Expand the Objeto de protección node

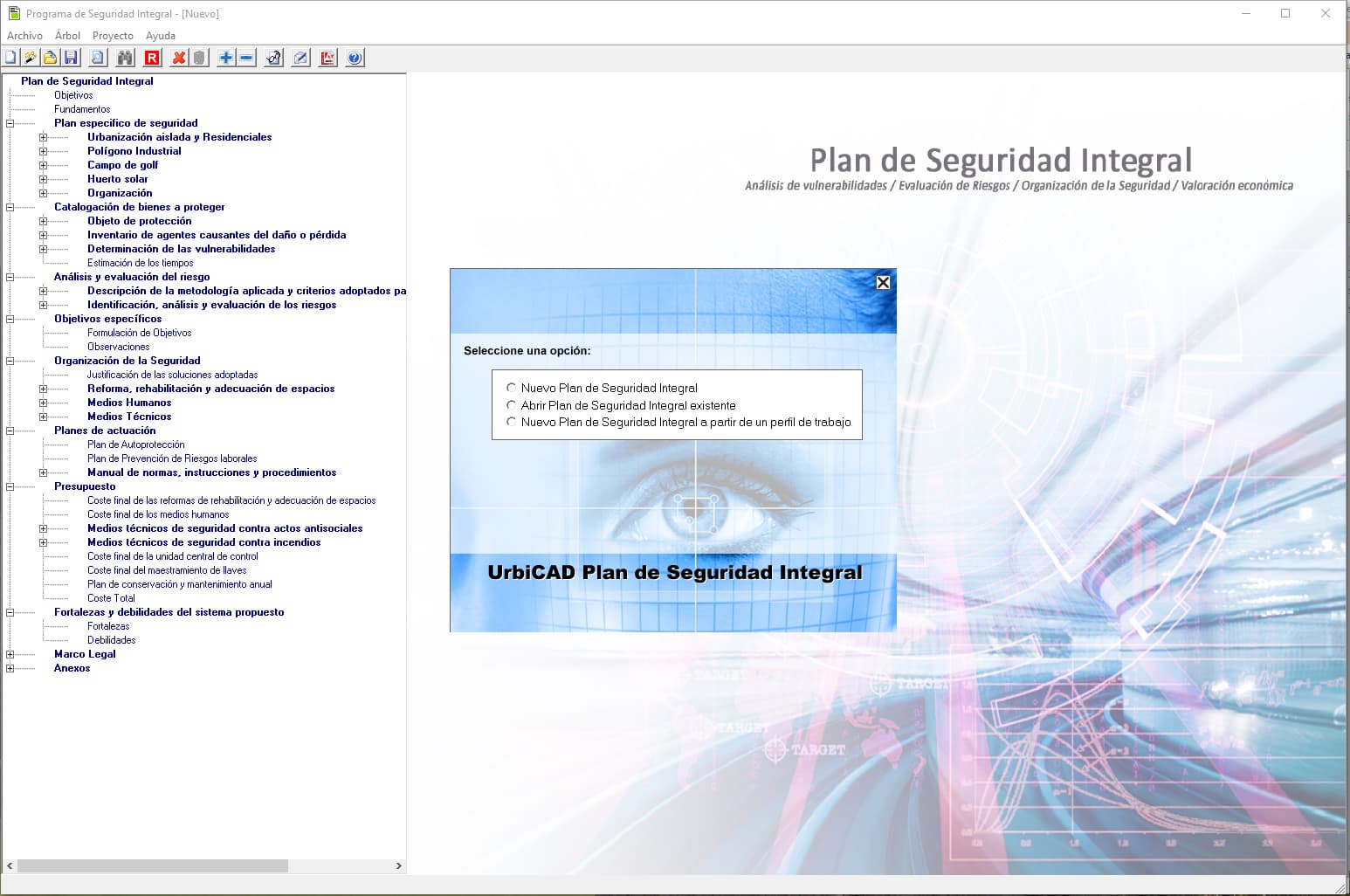[x=43, y=221]
